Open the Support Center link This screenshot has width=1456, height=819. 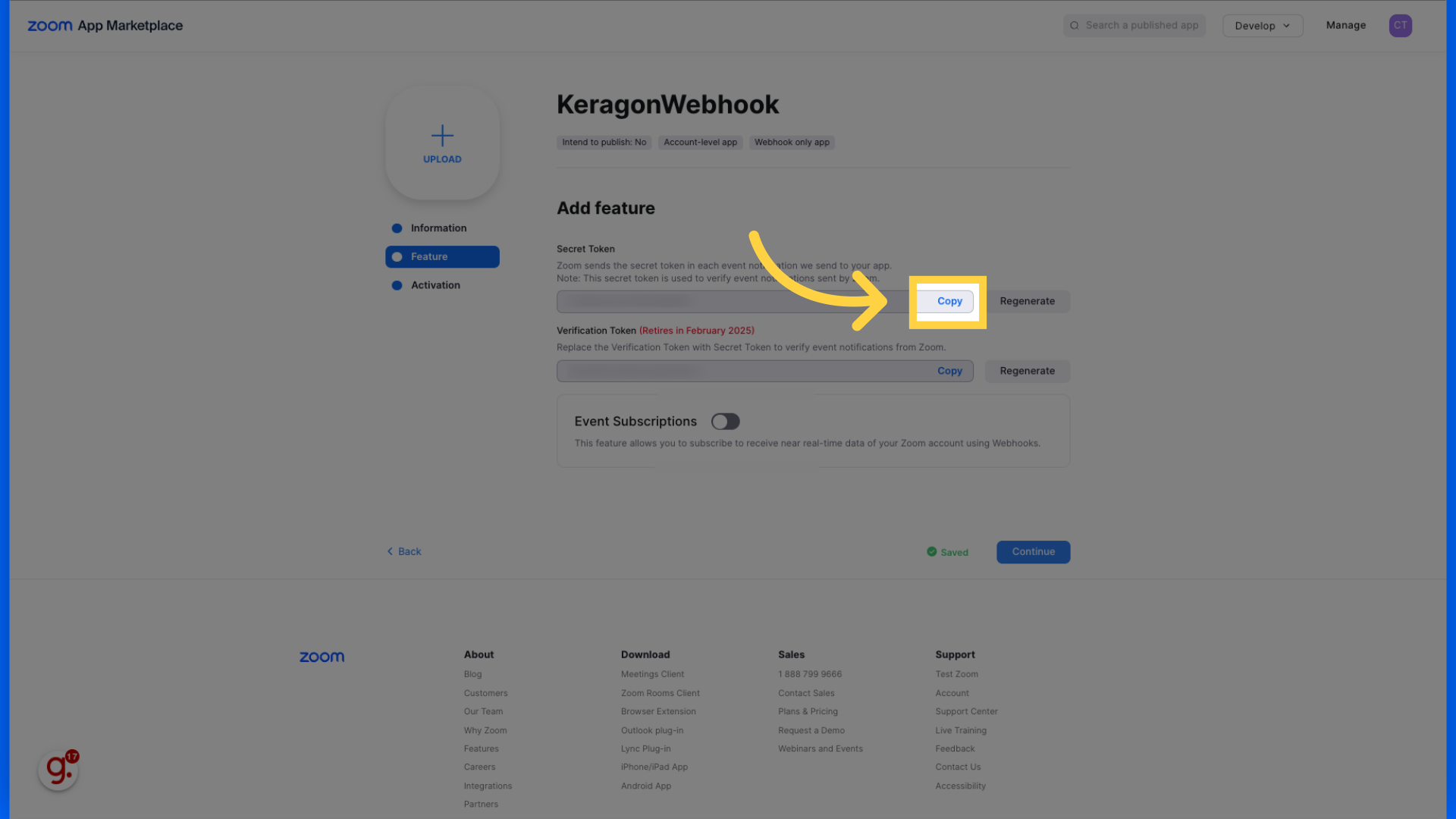point(966,712)
